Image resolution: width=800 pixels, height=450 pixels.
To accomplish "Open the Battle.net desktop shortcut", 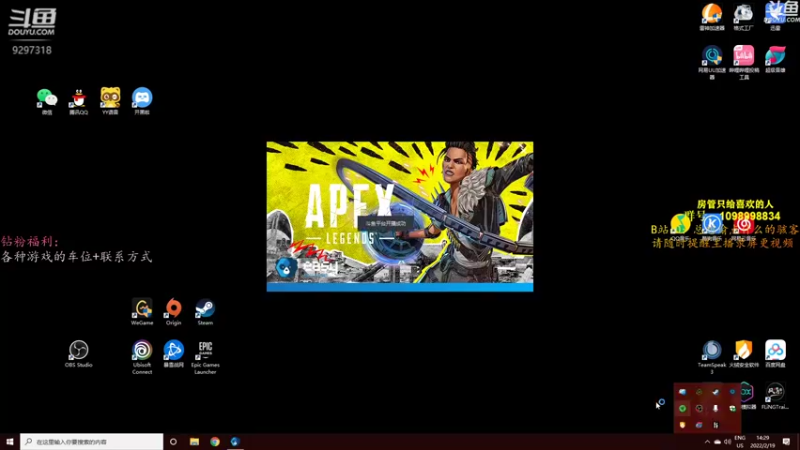I will click(173, 354).
